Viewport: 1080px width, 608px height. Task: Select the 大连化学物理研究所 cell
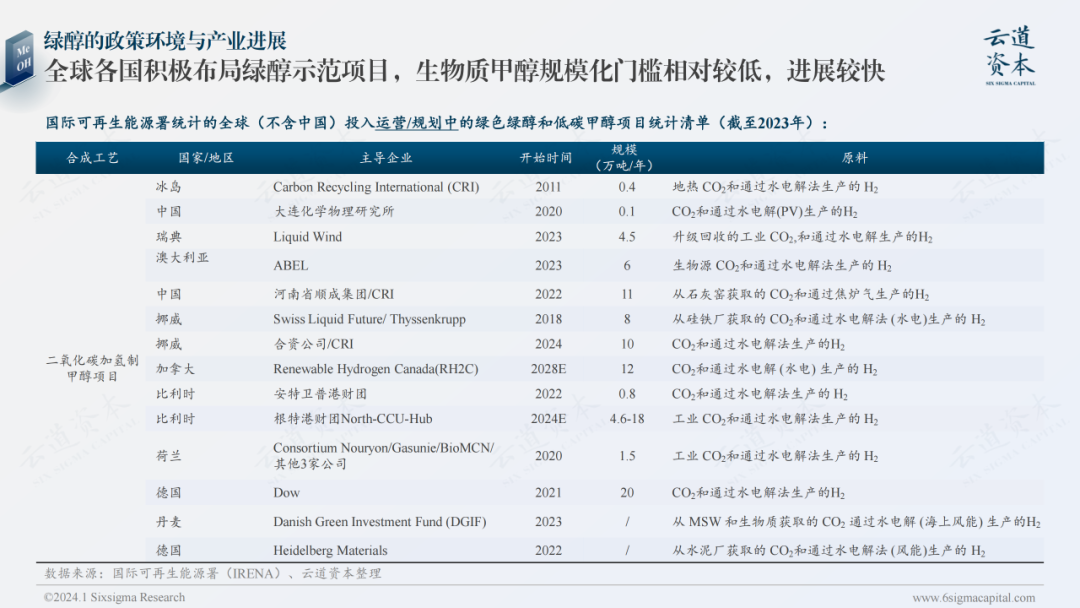click(334, 211)
